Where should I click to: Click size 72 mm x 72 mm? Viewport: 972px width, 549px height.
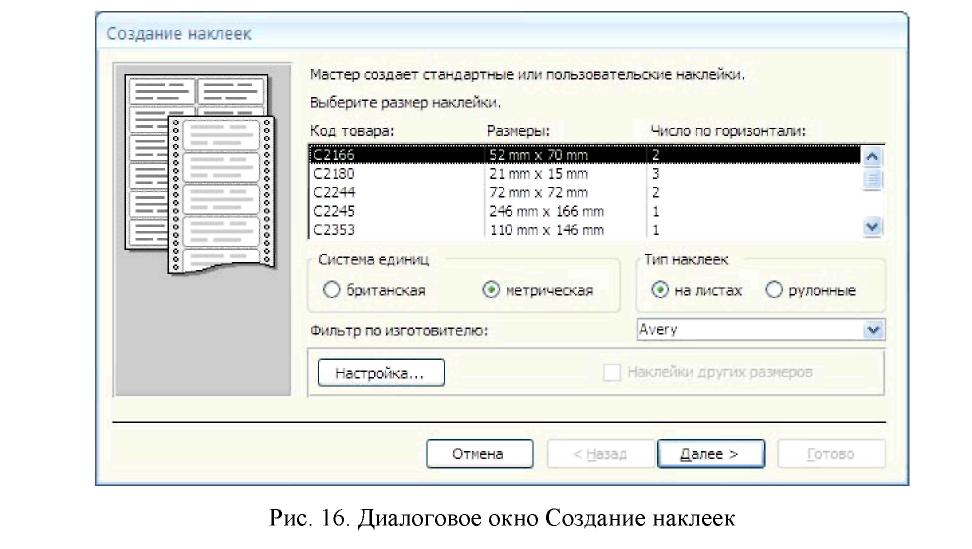click(538, 193)
